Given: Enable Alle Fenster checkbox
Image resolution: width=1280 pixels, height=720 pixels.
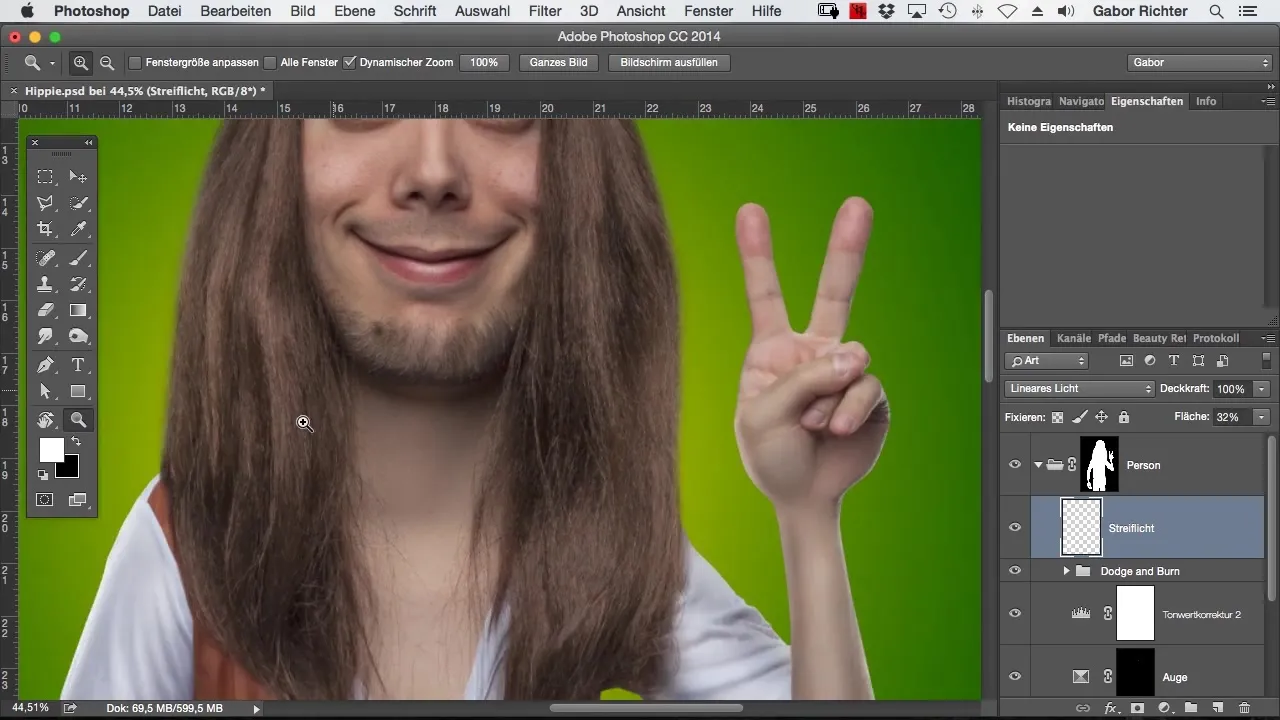Looking at the screenshot, I should point(270,62).
